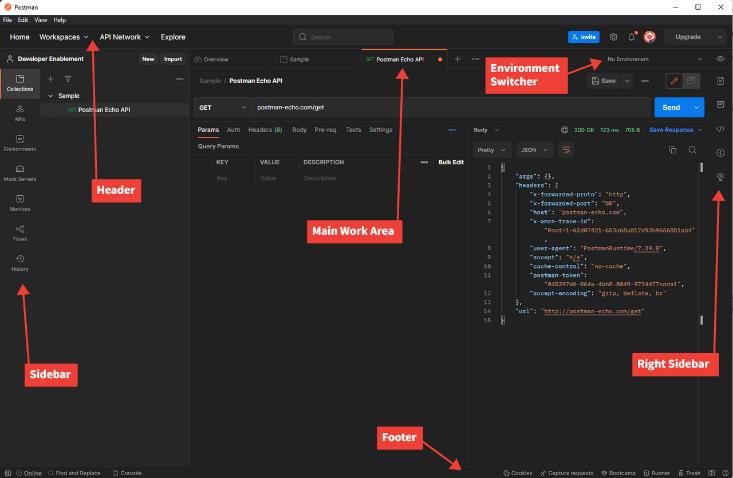Open the Flows sidebar panel

(x=20, y=233)
